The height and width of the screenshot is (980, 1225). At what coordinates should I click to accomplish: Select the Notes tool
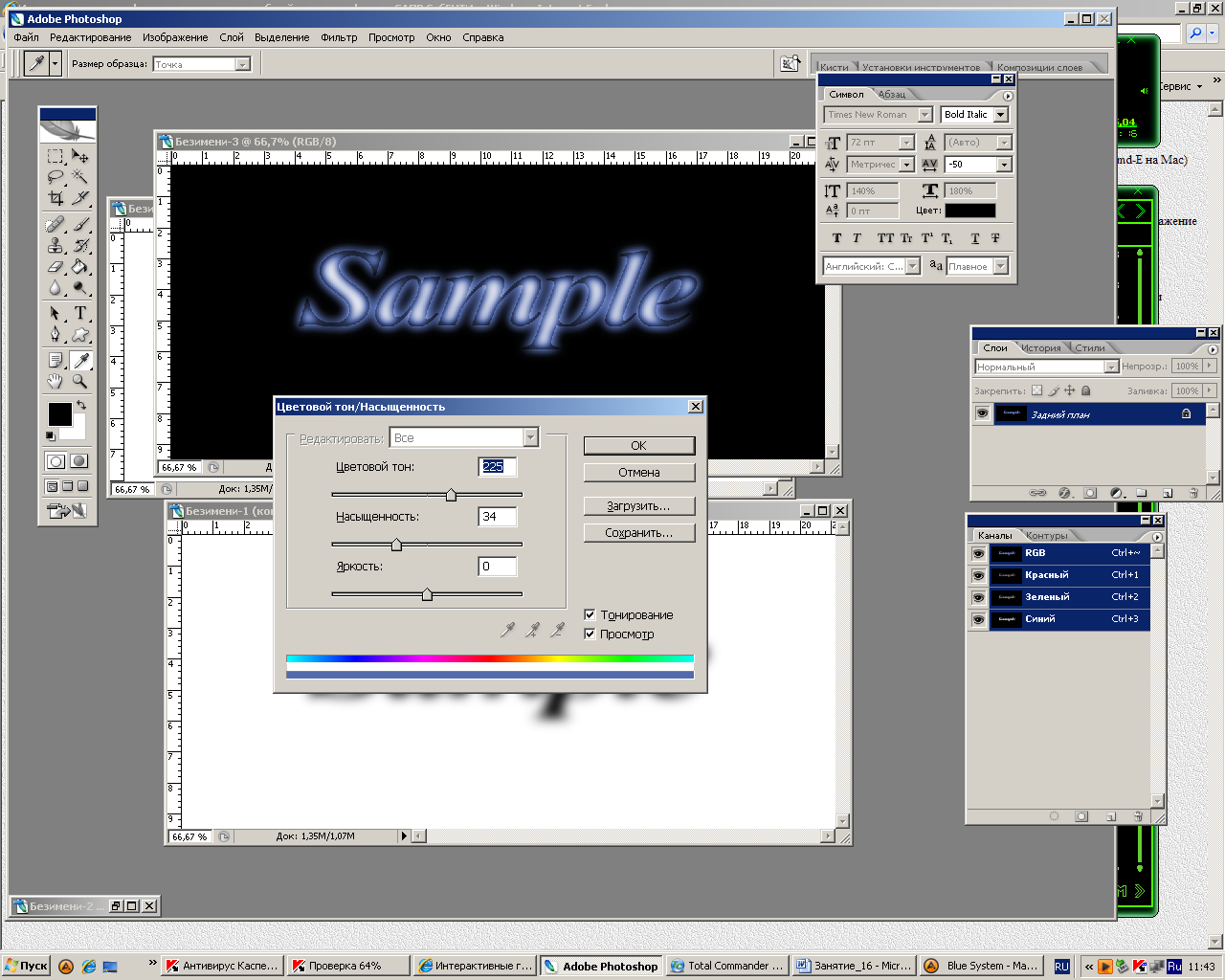coord(56,360)
